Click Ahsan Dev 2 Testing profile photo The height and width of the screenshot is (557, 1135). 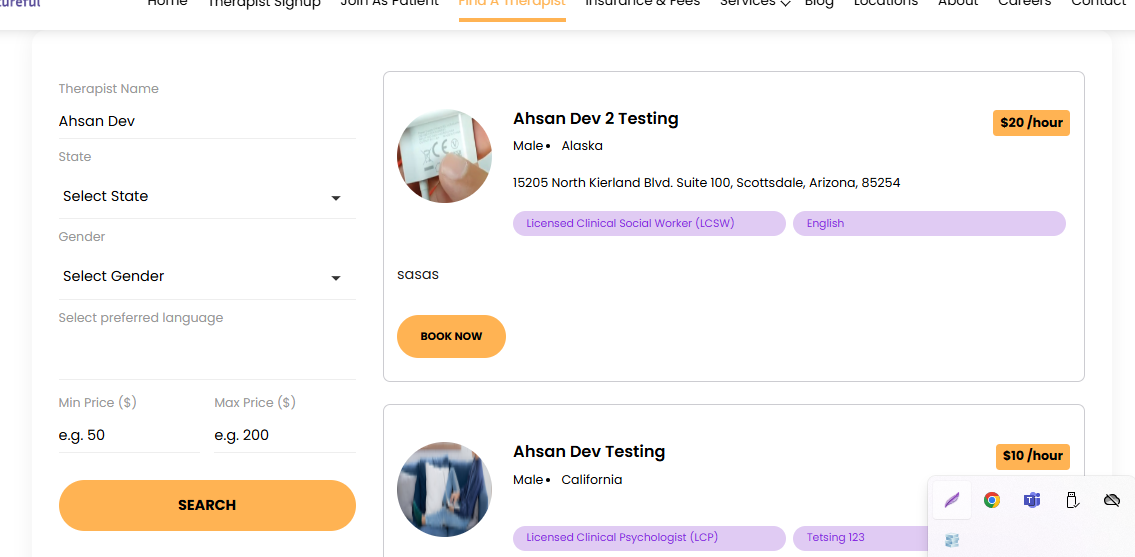point(444,156)
